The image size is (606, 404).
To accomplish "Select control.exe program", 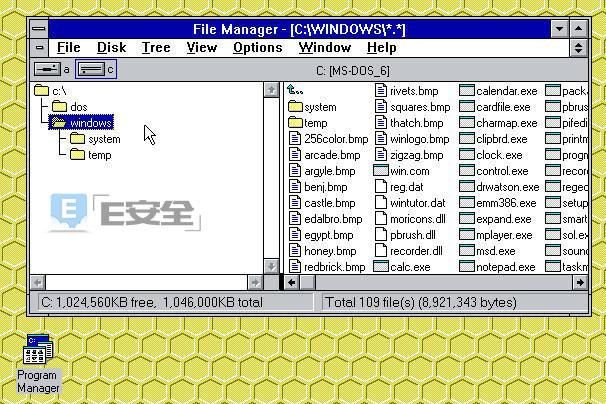I will [494, 171].
